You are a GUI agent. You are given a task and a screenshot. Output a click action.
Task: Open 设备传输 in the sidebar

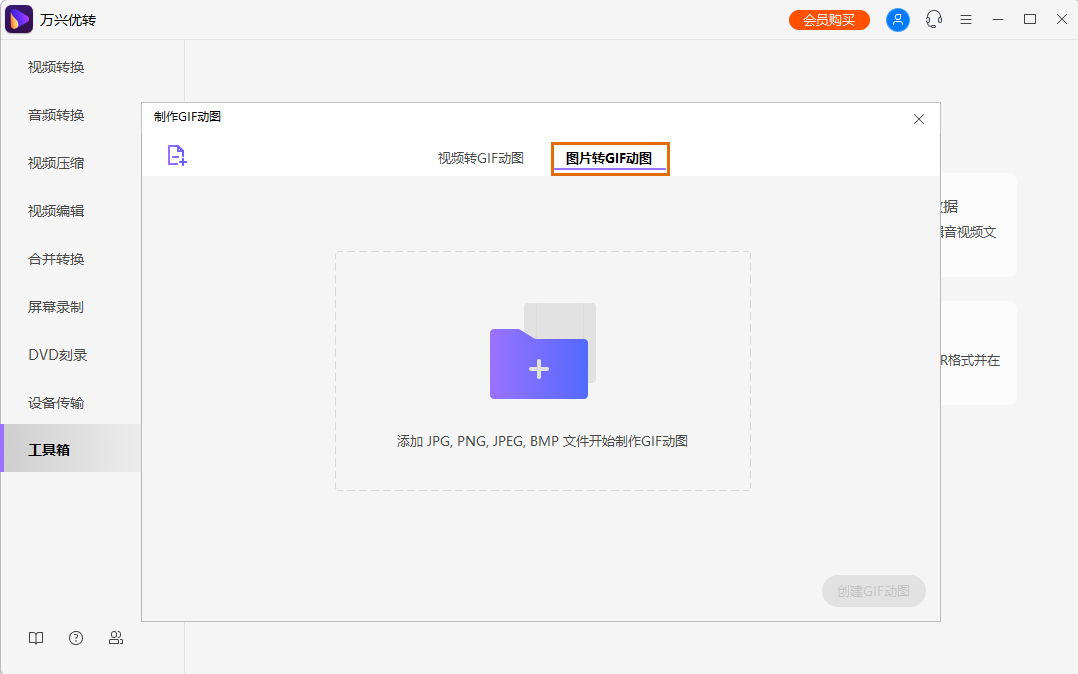pos(56,403)
